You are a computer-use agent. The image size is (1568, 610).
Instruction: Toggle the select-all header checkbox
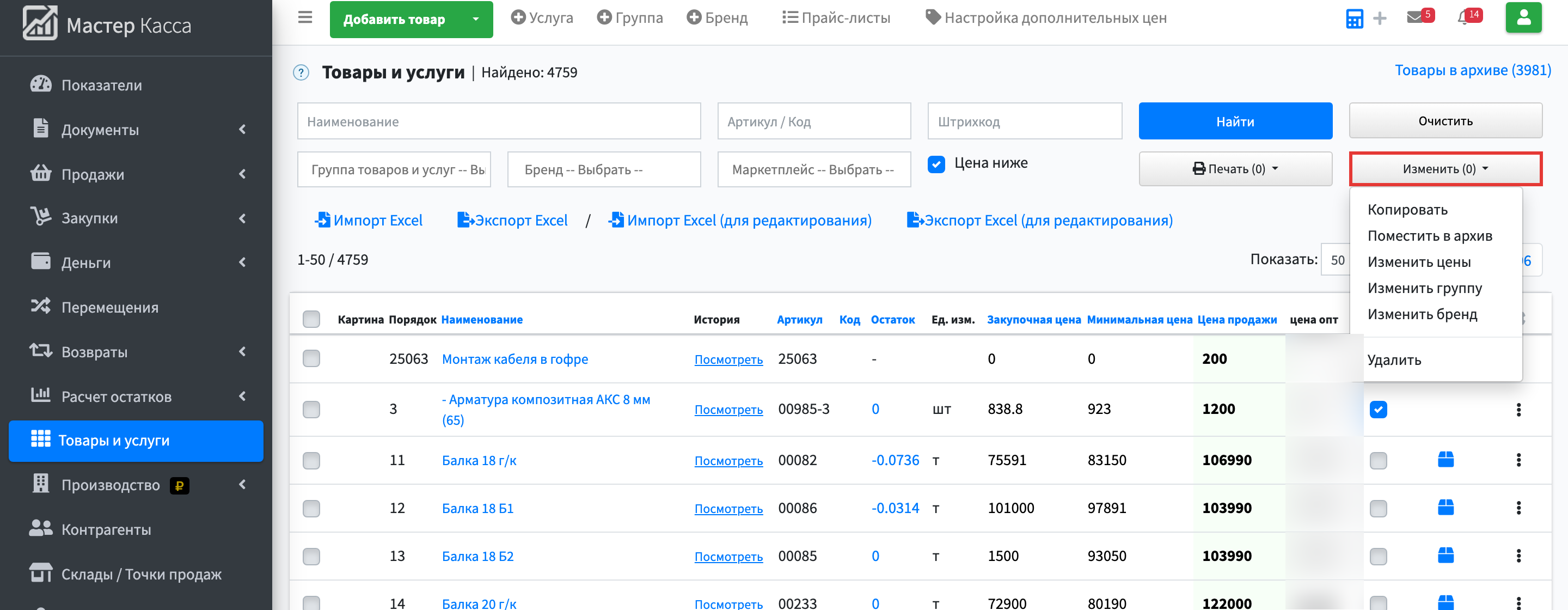tap(311, 319)
